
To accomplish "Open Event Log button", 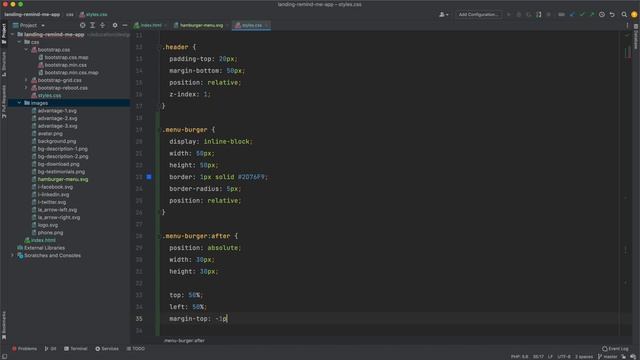I will (x=616, y=349).
